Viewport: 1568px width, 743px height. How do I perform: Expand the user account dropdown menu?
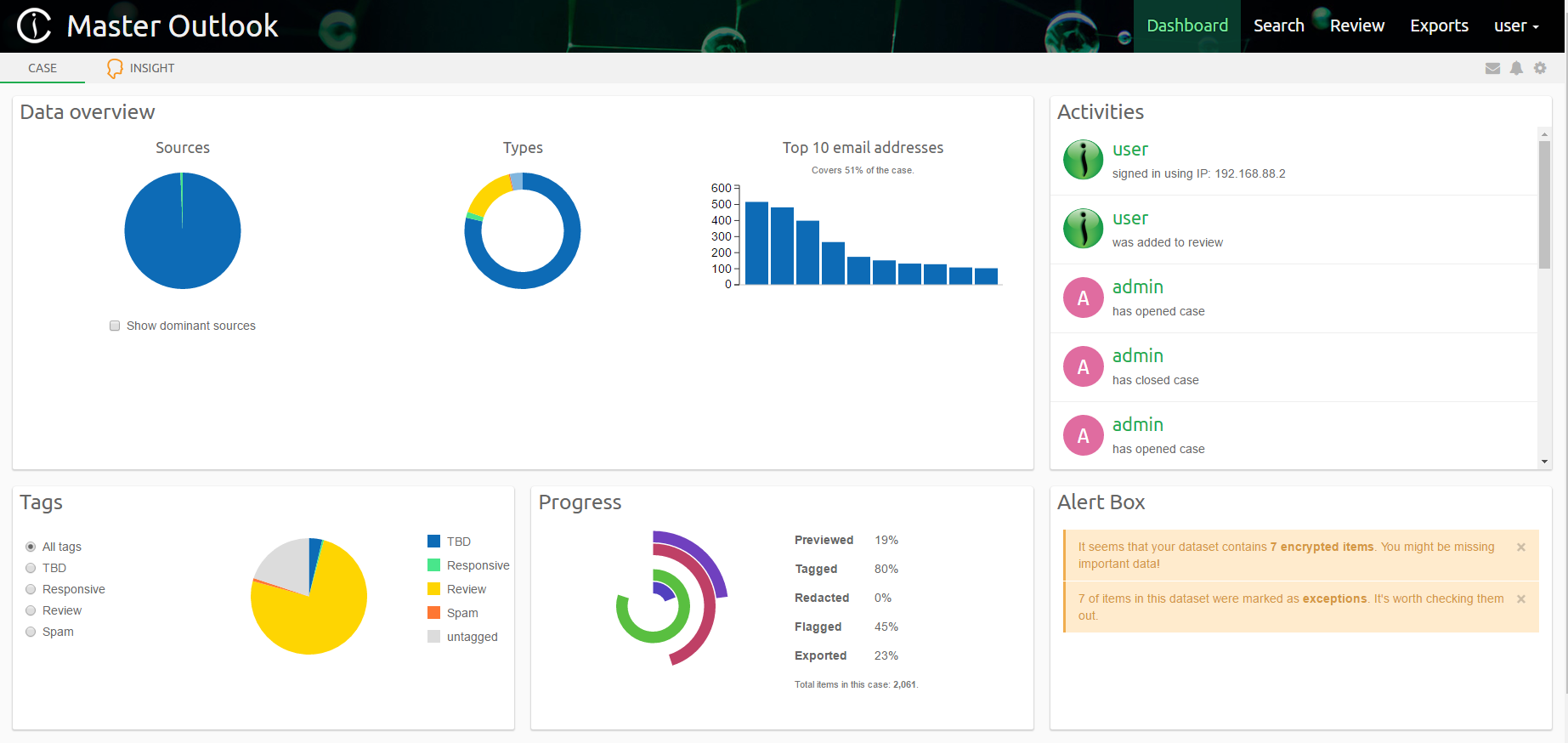pos(1516,26)
